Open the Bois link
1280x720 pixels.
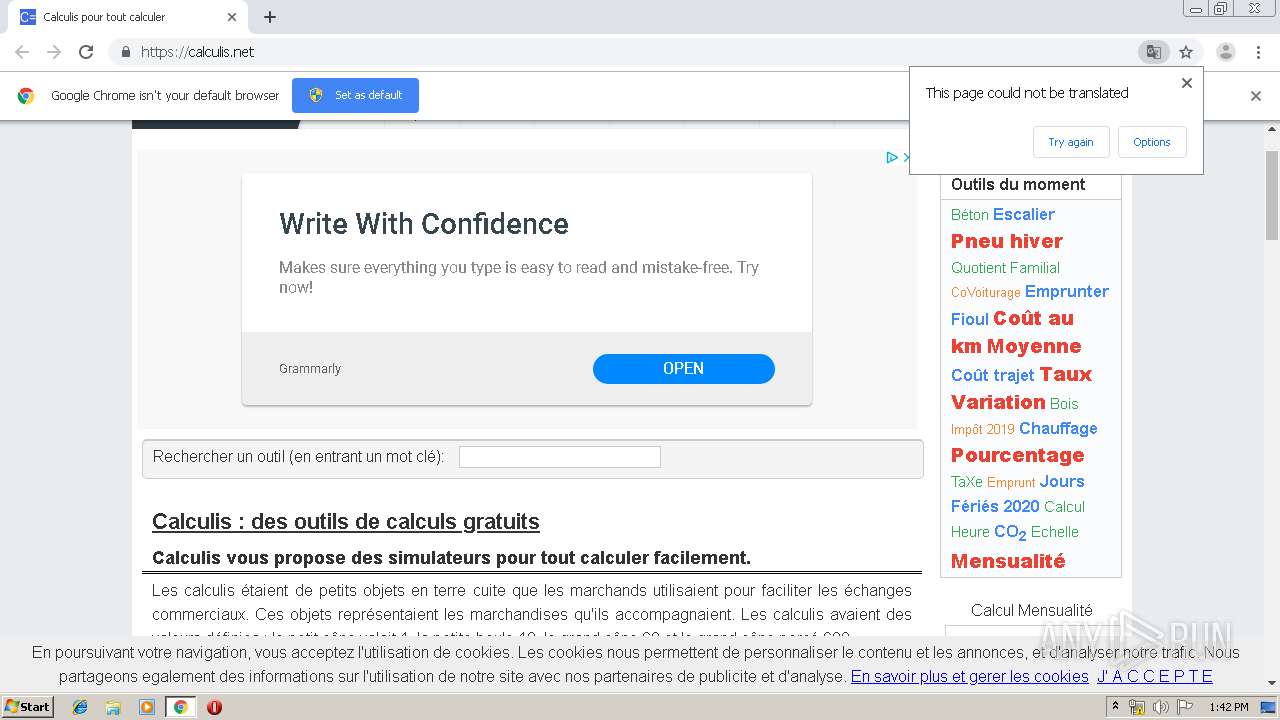[1063, 404]
